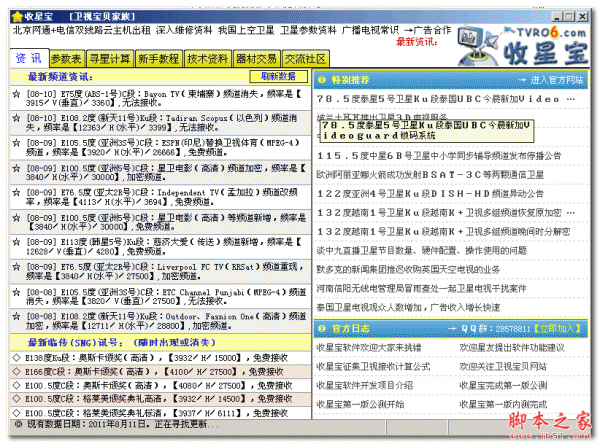The image size is (600, 444).
Task: Open the 交流社区 tab
Action: [305, 59]
